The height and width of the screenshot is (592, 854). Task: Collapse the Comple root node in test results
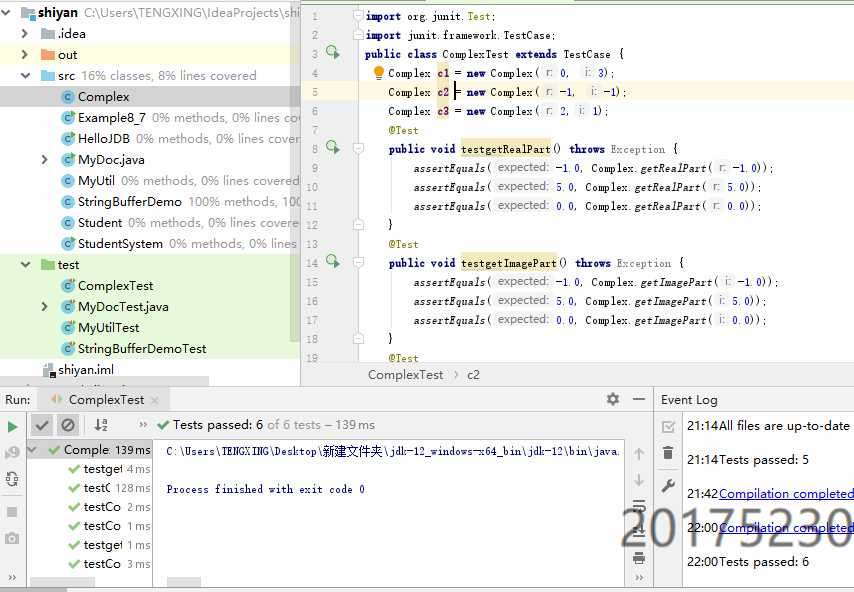tap(33, 450)
